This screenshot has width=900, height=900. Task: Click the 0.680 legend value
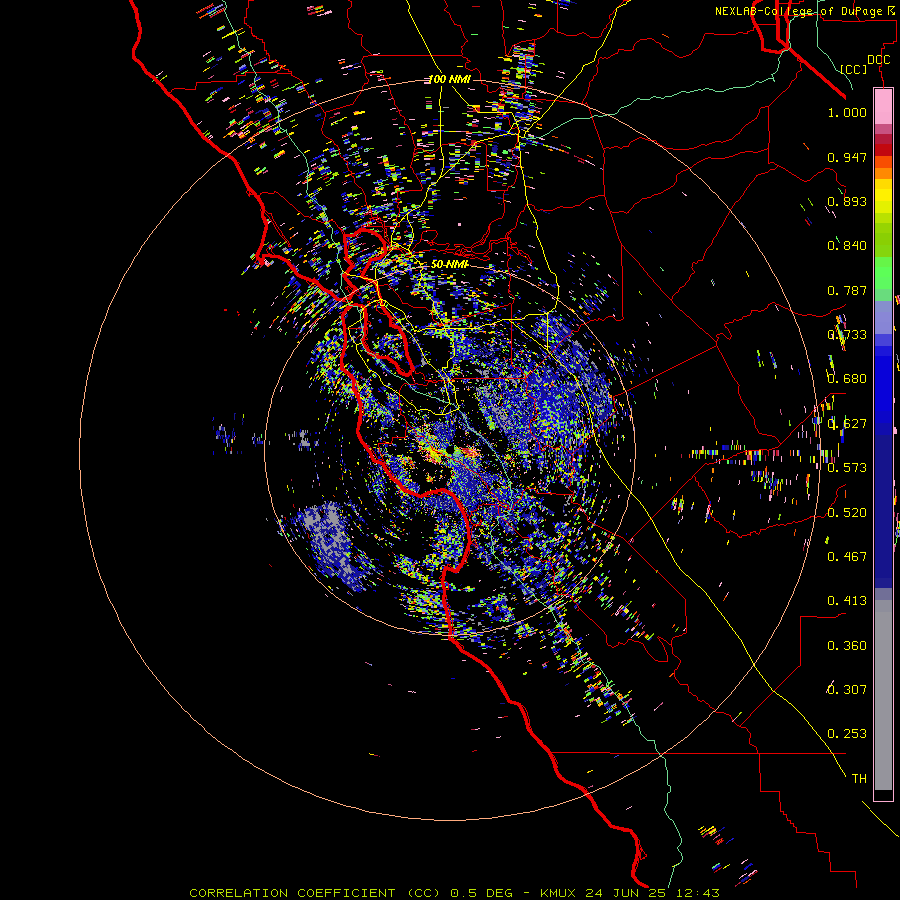coord(847,379)
